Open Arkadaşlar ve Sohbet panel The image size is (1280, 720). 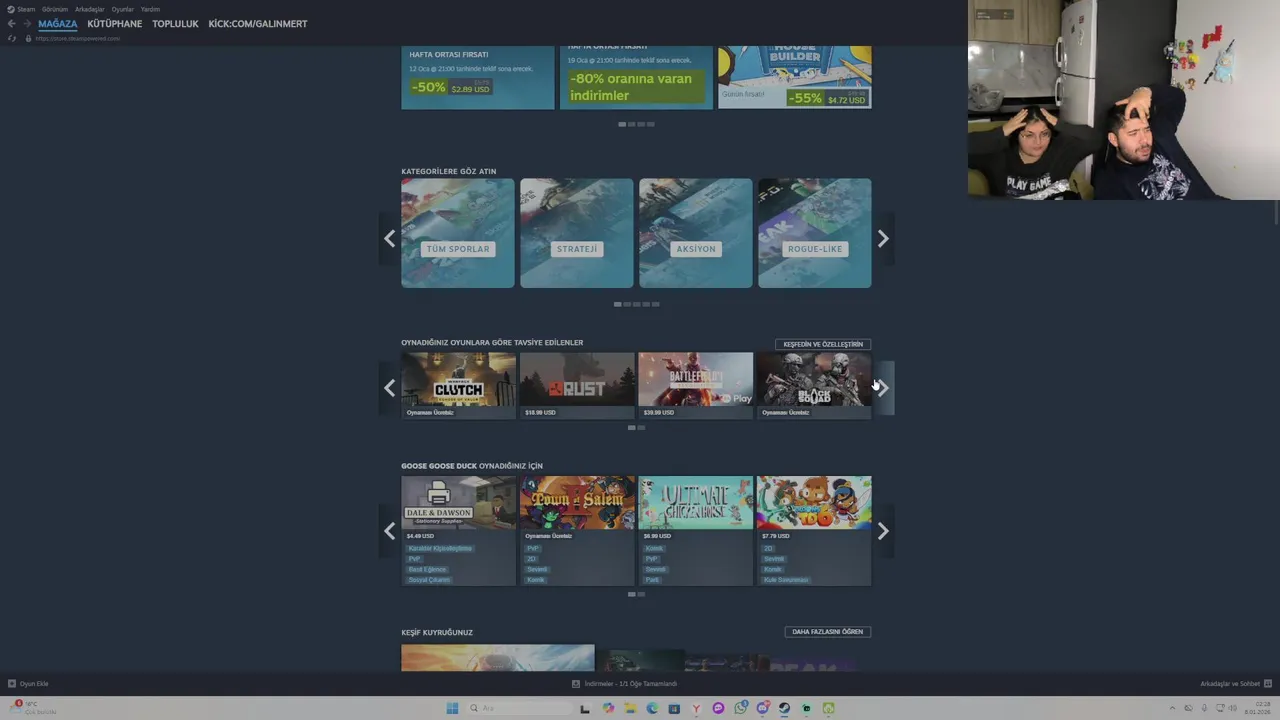[x=1234, y=684]
